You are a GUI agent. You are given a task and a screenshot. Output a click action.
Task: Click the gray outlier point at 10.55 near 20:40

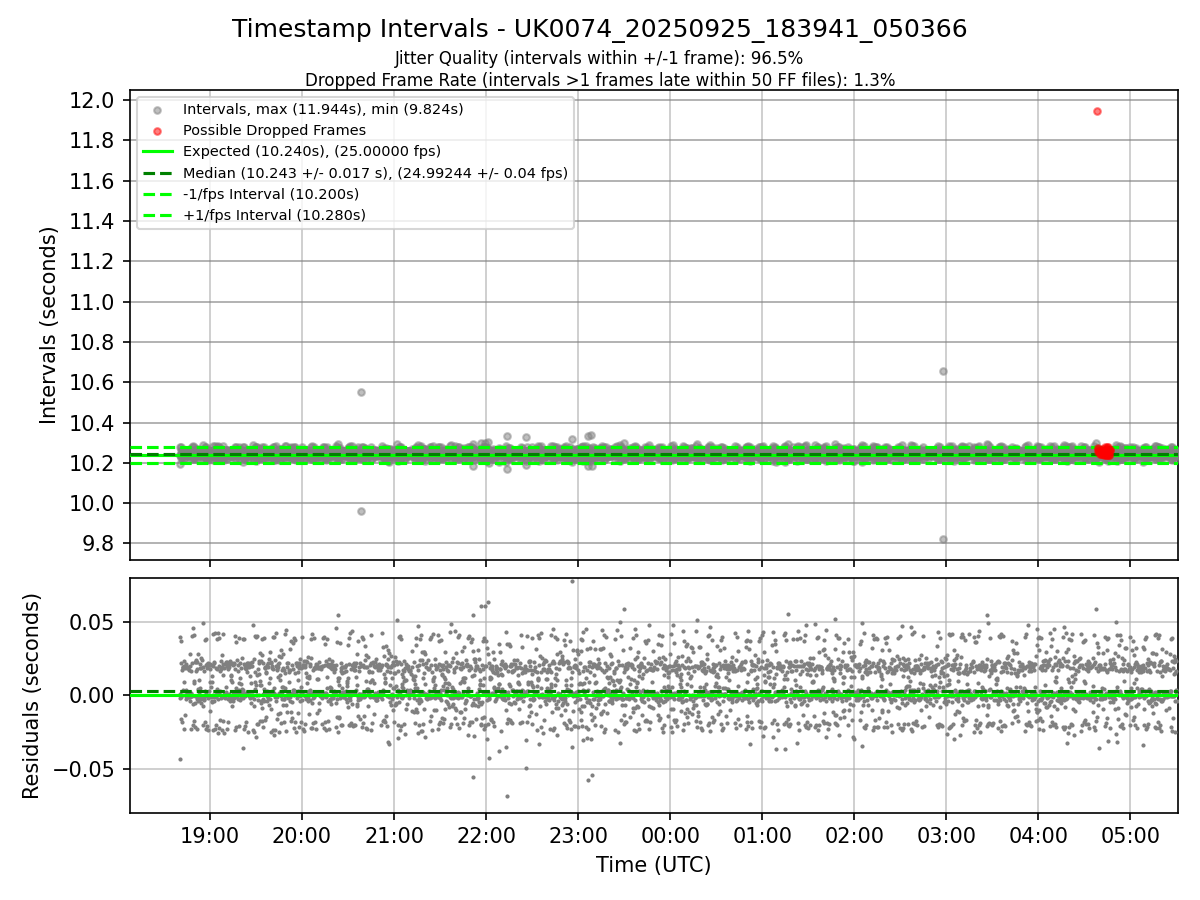361,392
